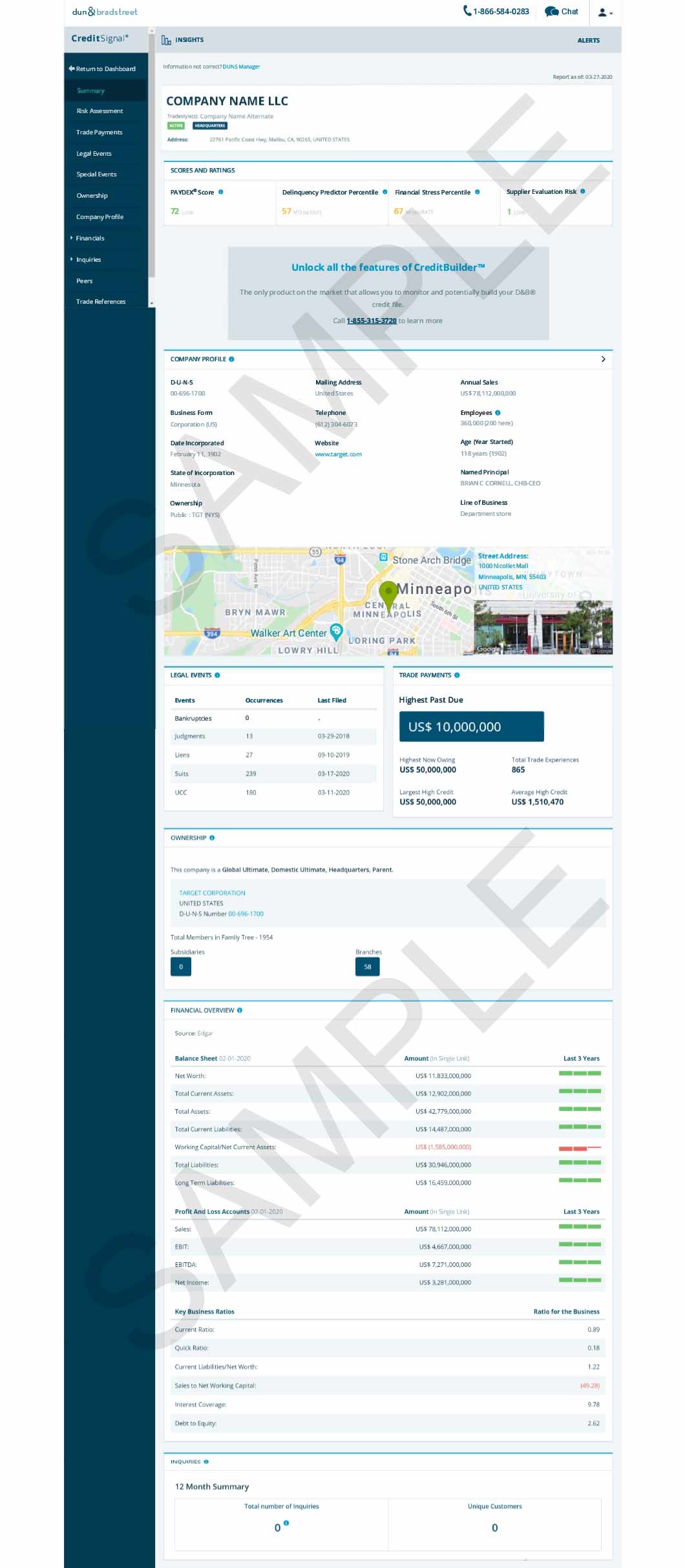Click the sidebar scroll down arrow
The image size is (685, 1568).
152,303
